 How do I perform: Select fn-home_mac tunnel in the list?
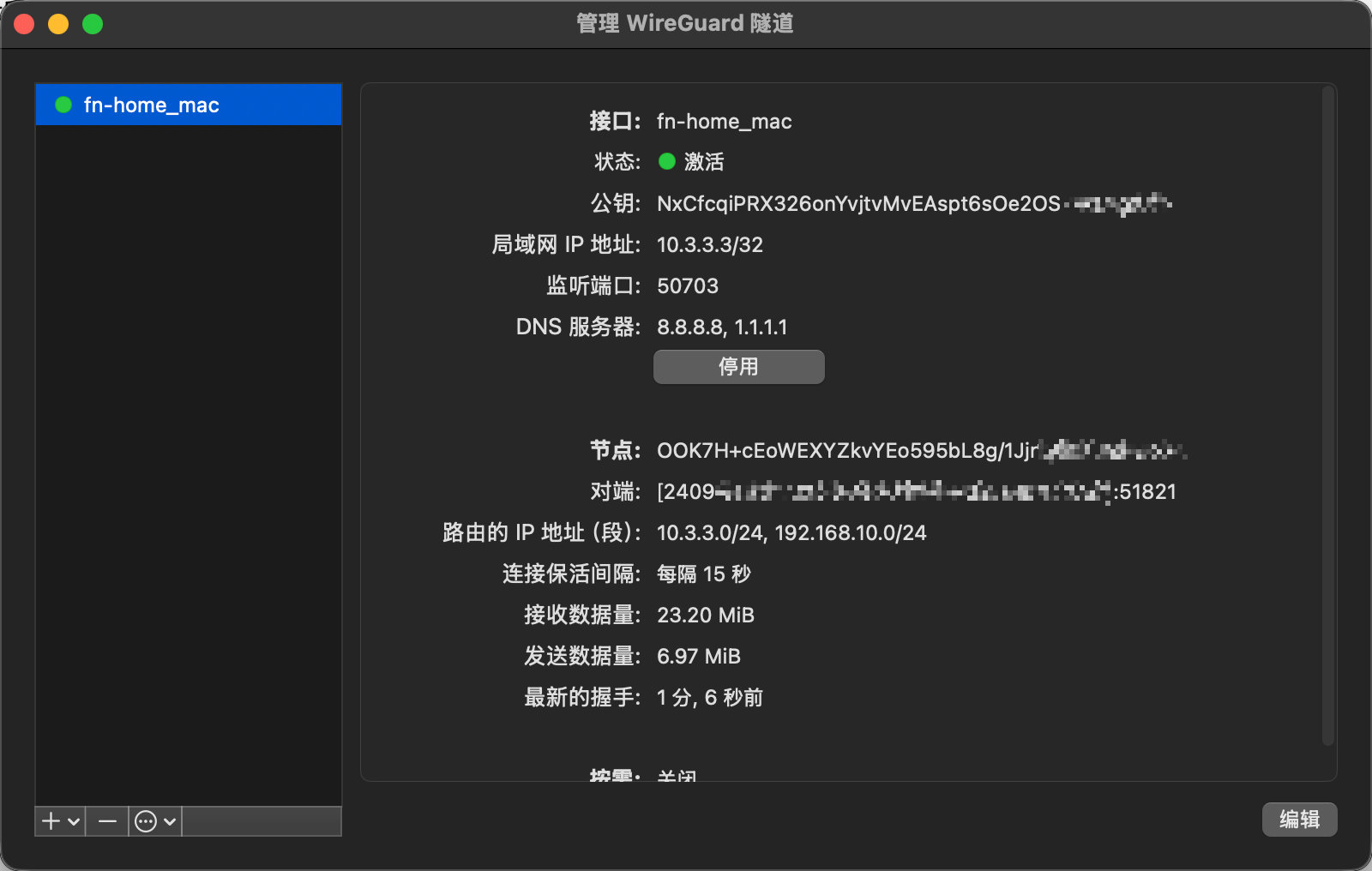[189, 105]
